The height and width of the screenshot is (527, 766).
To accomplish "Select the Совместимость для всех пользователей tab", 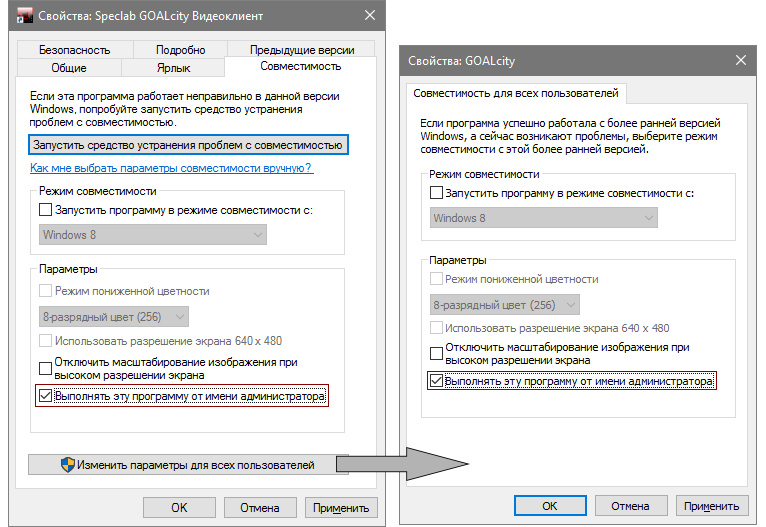I will click(x=516, y=93).
